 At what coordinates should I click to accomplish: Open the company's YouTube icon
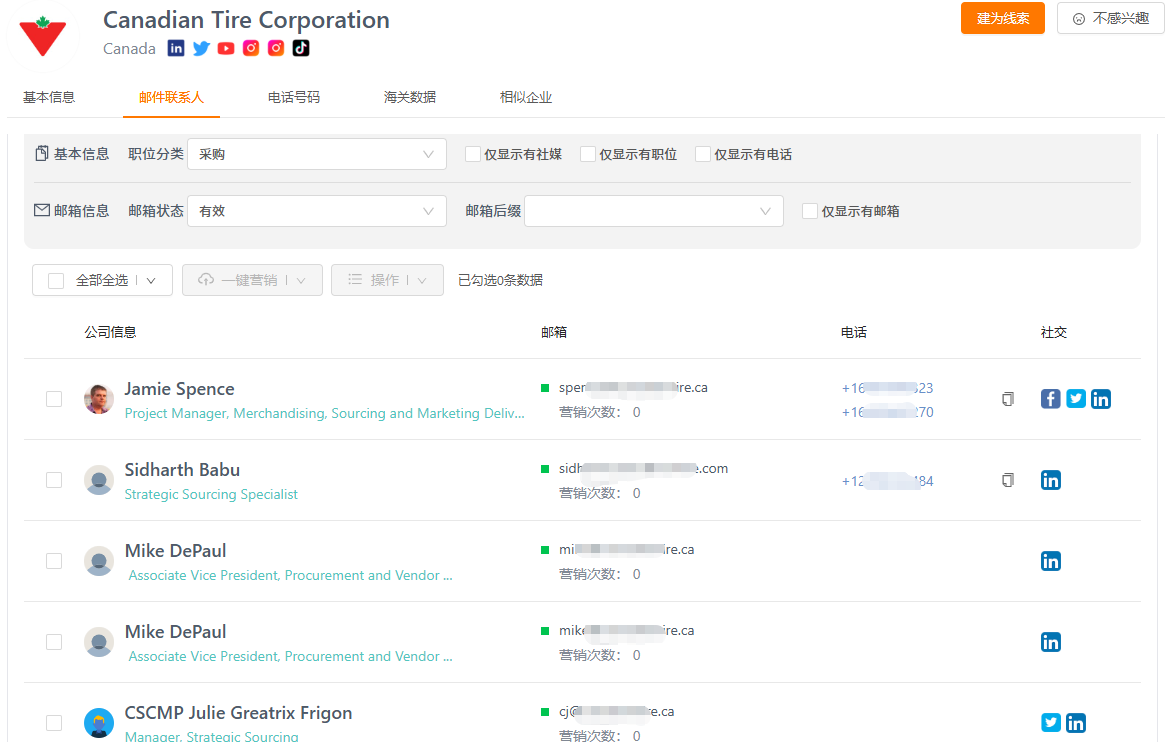click(226, 48)
